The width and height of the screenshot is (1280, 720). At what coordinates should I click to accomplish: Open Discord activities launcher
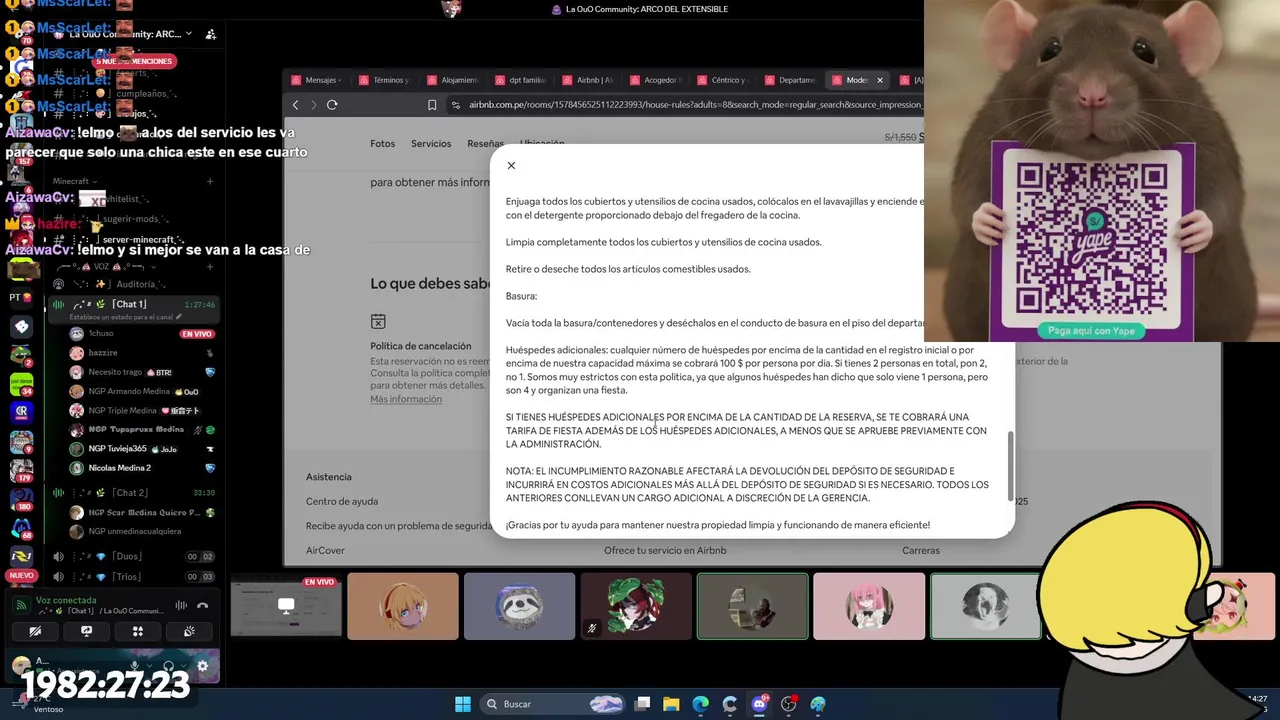tap(138, 631)
